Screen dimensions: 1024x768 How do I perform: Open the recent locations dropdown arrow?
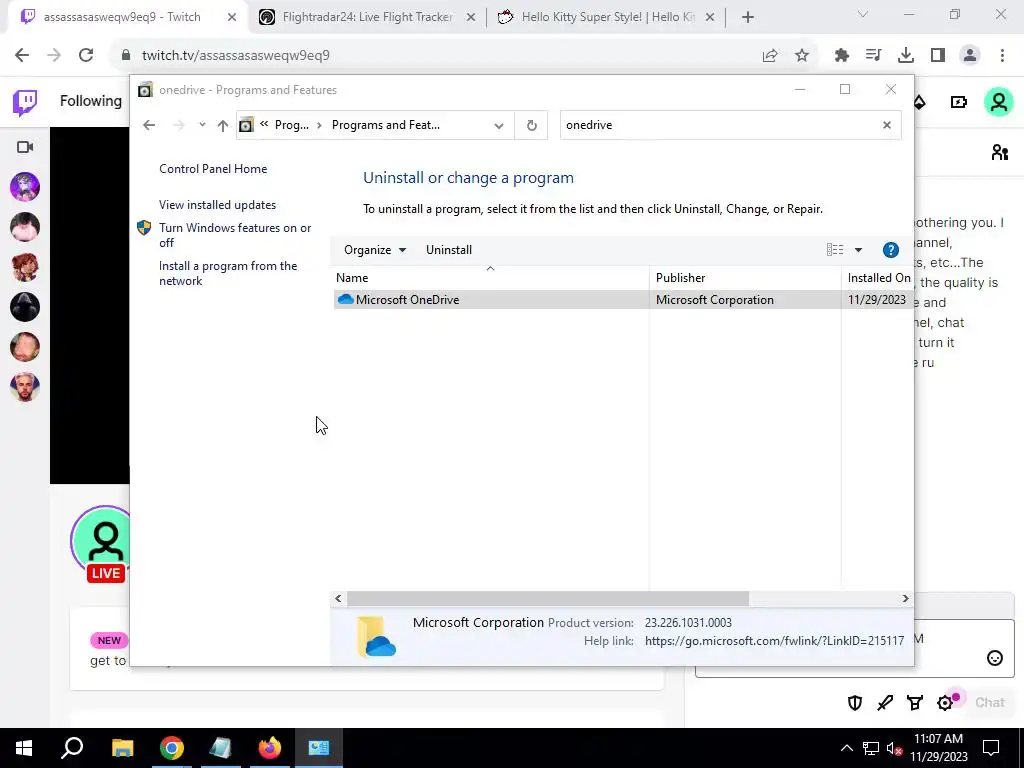pos(202,125)
